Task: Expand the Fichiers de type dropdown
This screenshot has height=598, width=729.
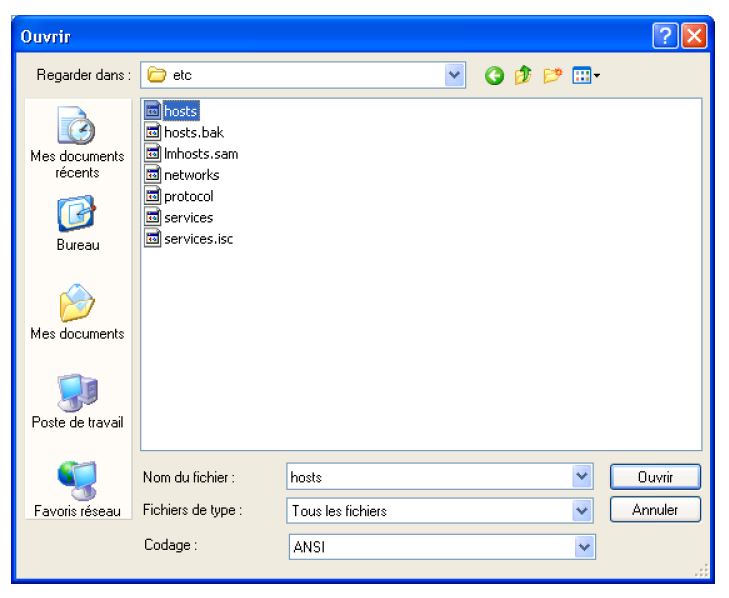Action: coord(582,511)
